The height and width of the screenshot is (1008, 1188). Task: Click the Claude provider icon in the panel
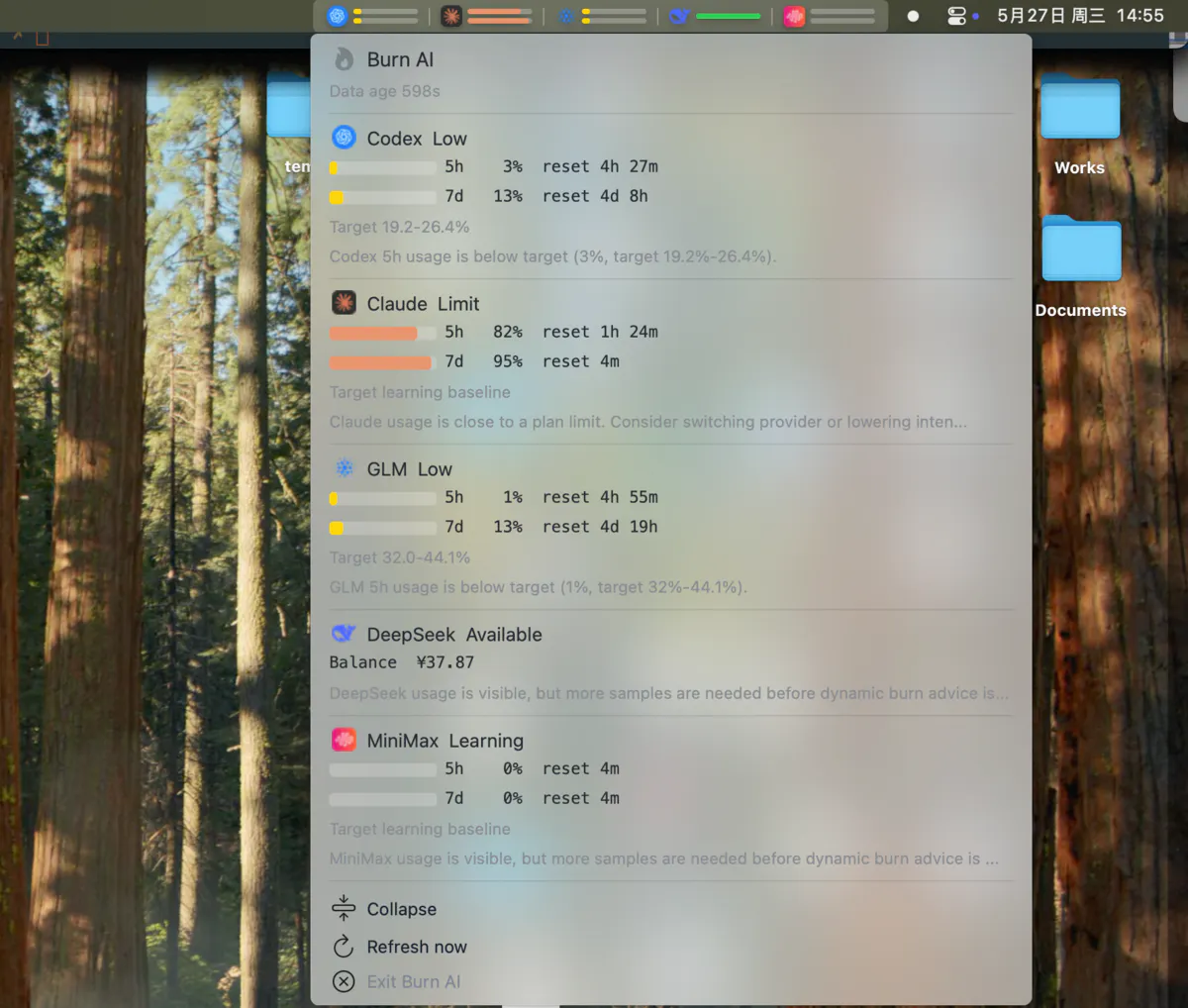(x=344, y=303)
